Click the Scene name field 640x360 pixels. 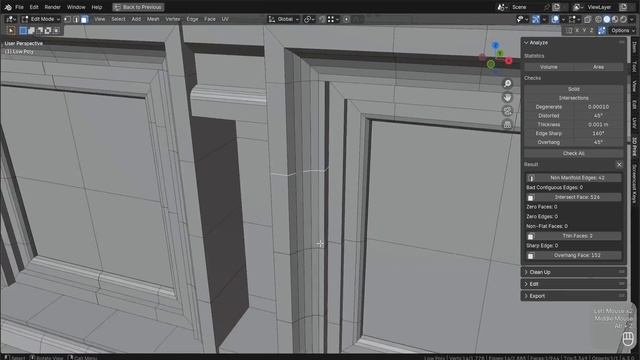527,7
